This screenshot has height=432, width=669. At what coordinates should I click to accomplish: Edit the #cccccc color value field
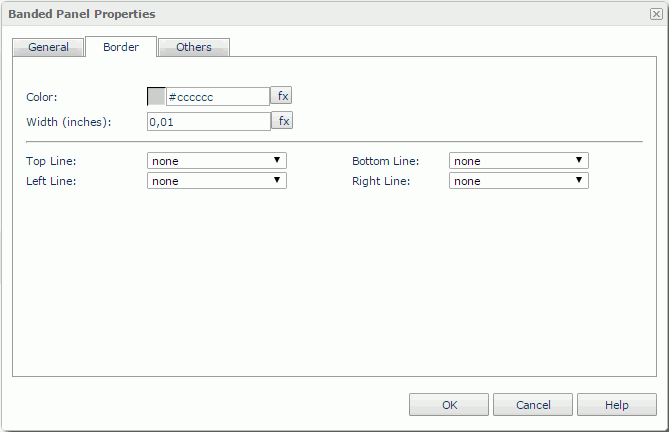point(218,96)
